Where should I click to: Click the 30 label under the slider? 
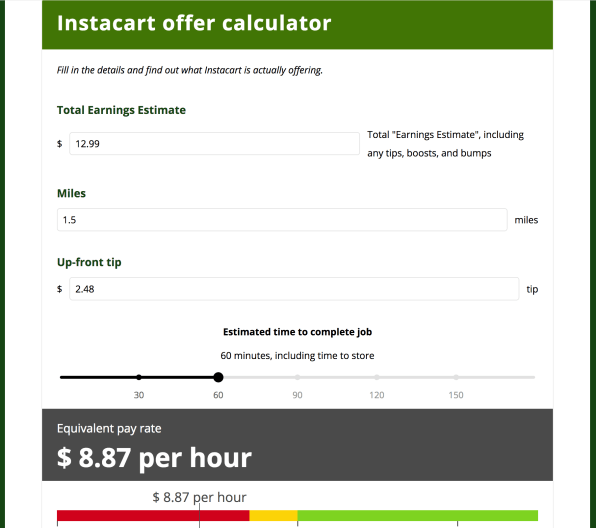139,395
